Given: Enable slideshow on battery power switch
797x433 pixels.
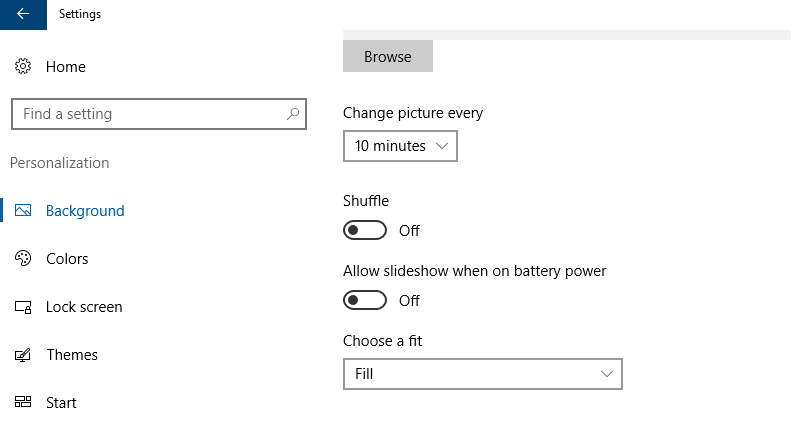Looking at the screenshot, I should [x=365, y=300].
